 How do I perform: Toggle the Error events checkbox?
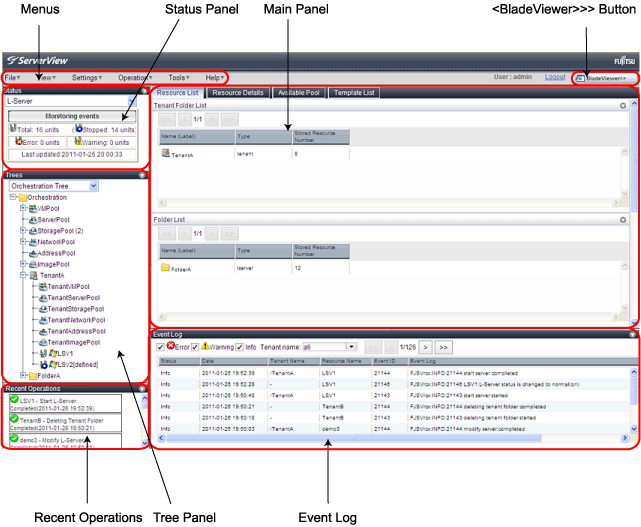162,347
